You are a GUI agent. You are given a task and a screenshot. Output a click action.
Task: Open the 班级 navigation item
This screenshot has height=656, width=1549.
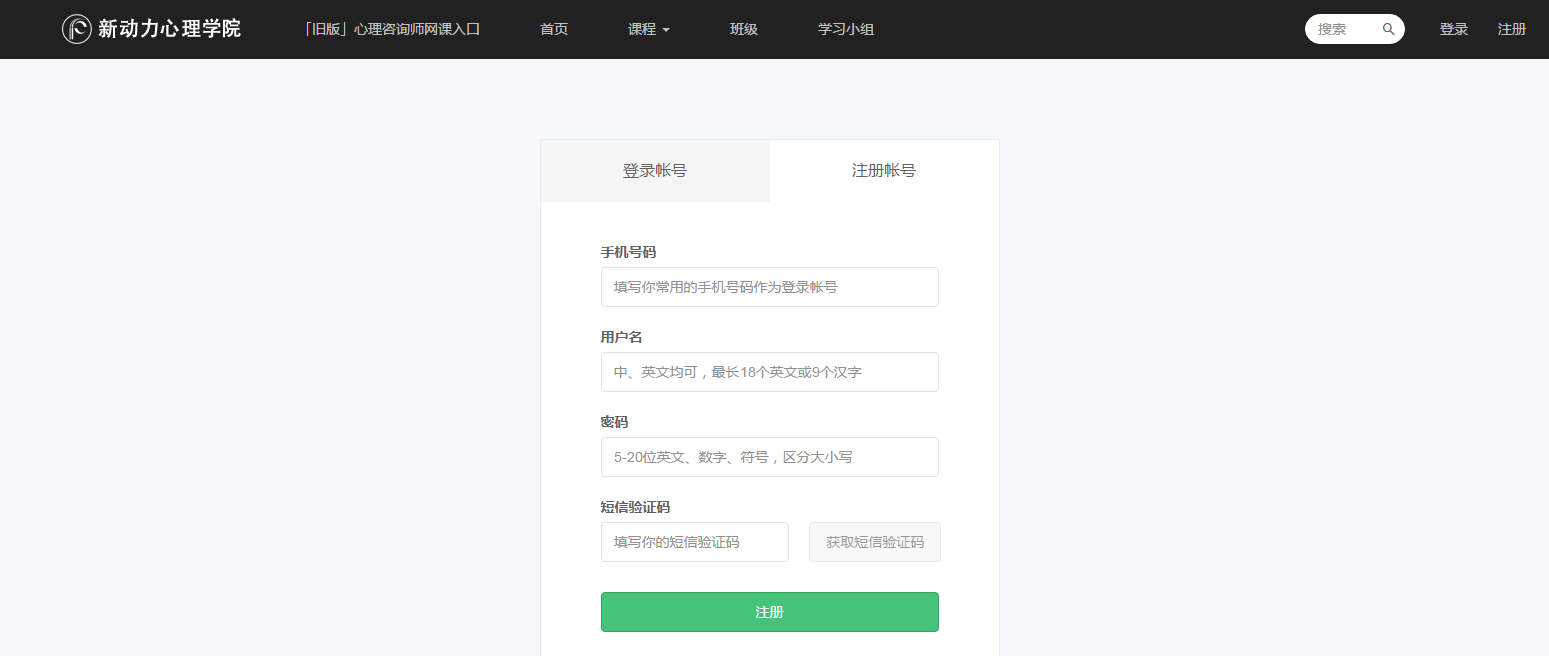click(x=744, y=29)
